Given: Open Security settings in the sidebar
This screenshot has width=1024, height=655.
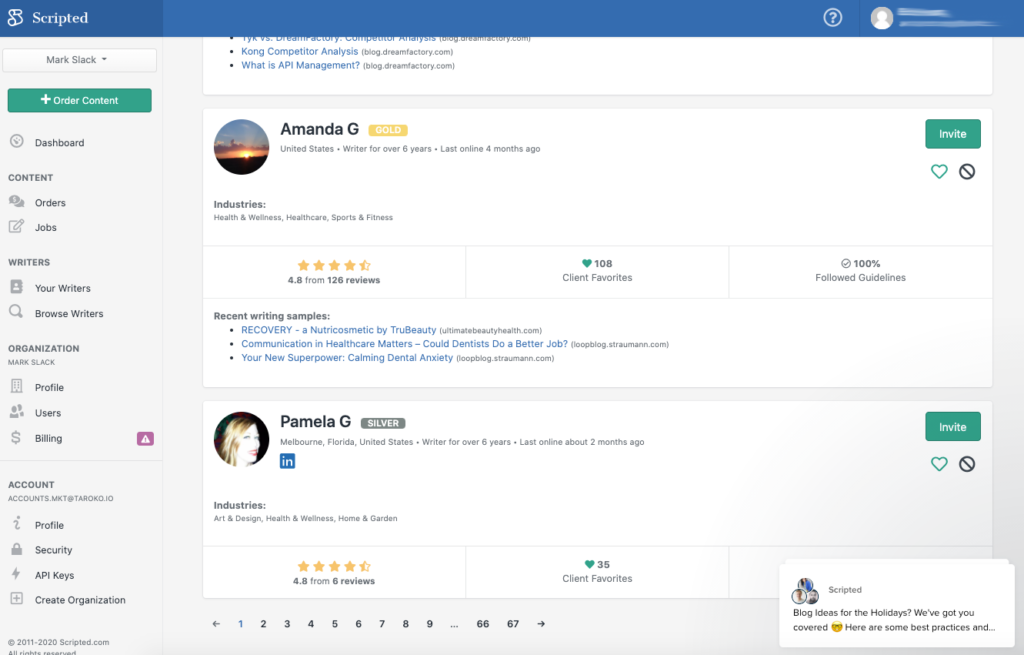Looking at the screenshot, I should (x=54, y=550).
